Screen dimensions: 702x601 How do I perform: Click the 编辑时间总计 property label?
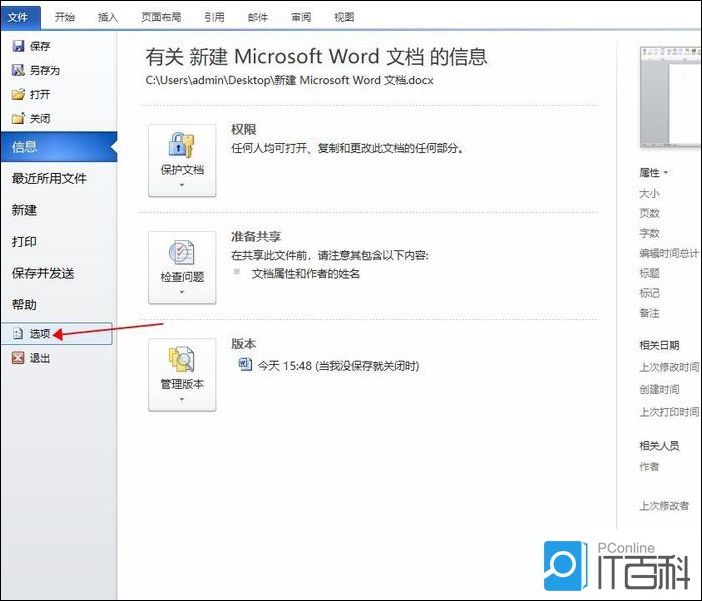click(x=669, y=253)
